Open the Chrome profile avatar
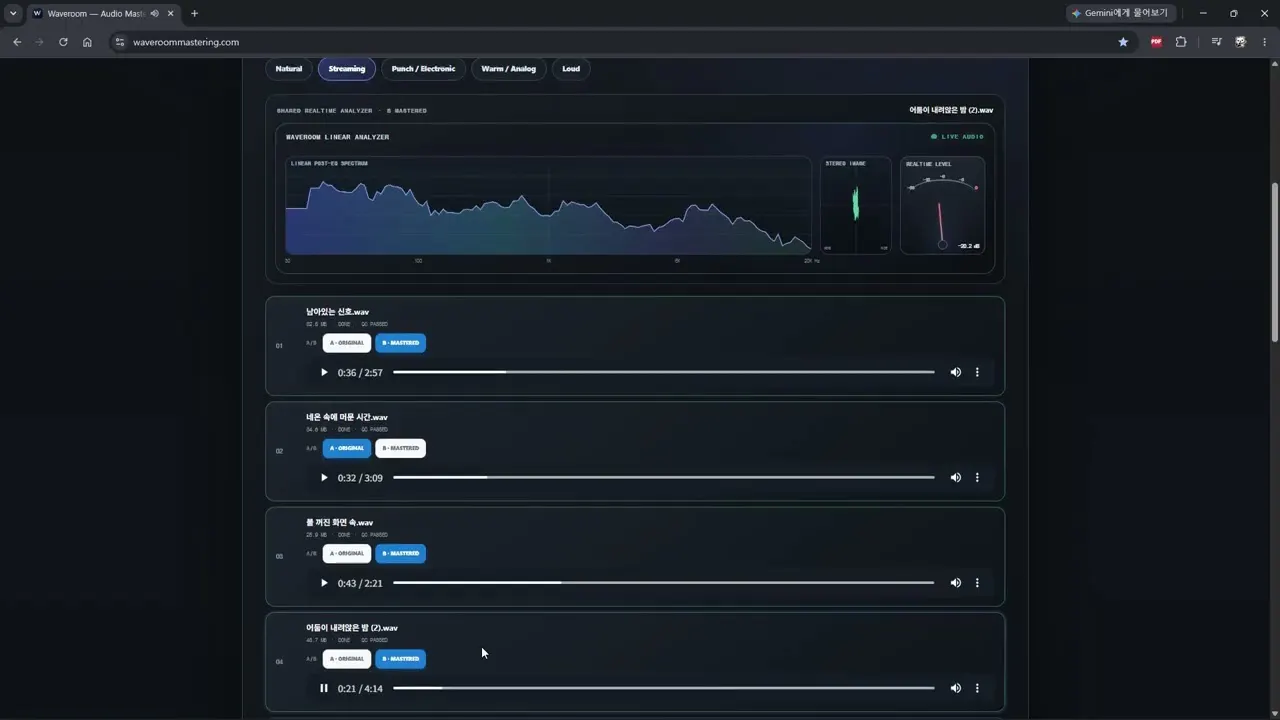The width and height of the screenshot is (1280, 720). 1241,42
